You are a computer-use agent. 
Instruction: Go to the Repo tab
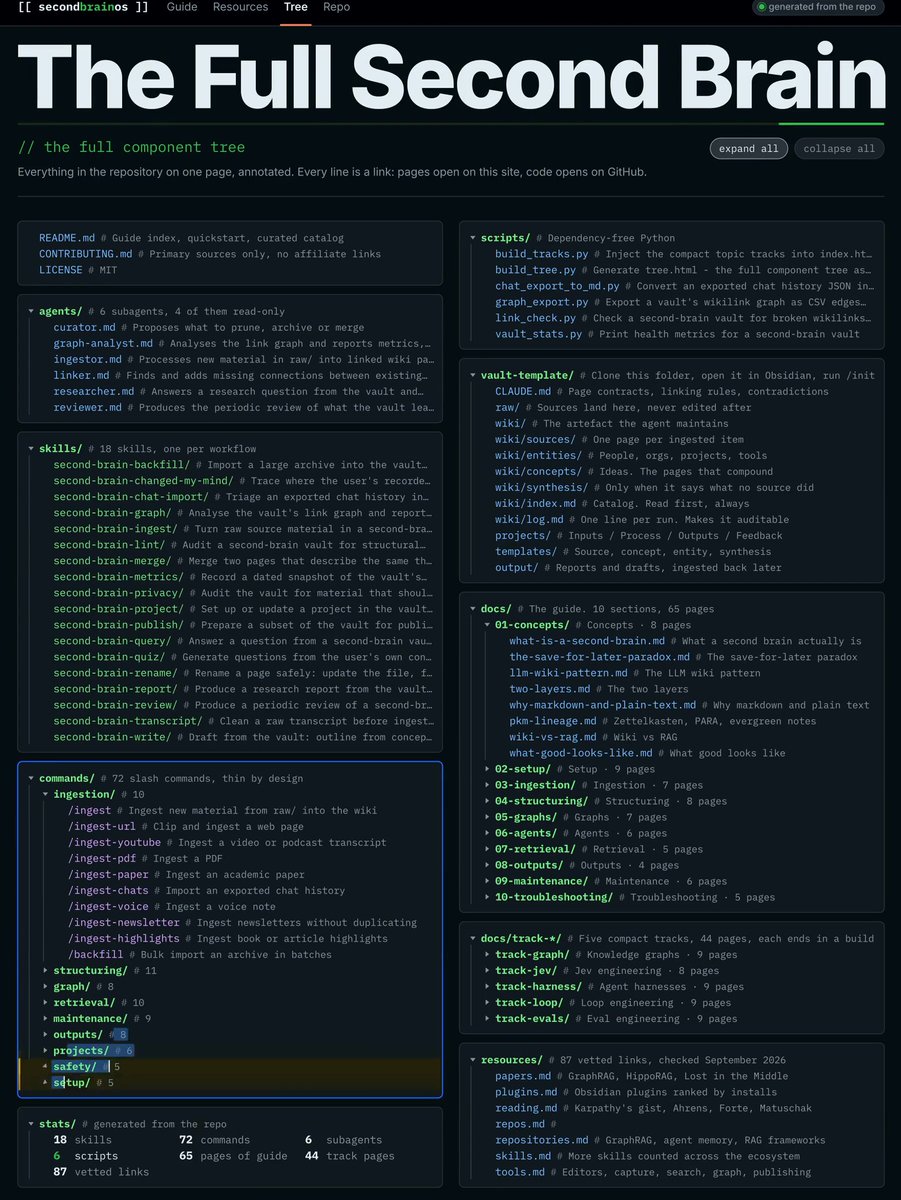(x=336, y=7)
